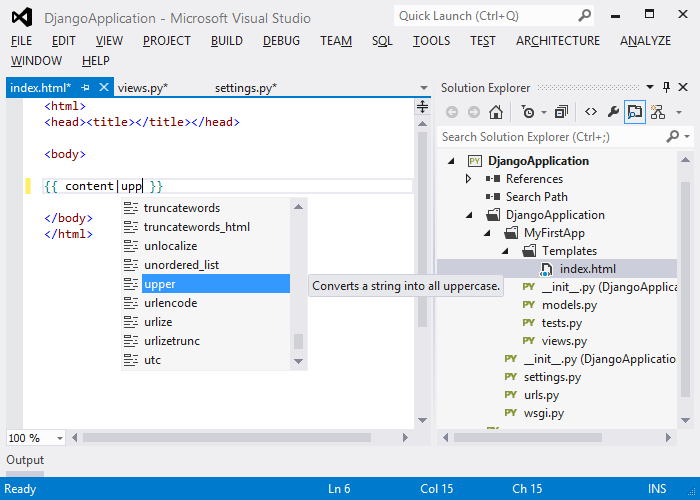The height and width of the screenshot is (500, 700).
Task: Click the editor split-window handle icon
Action: coord(422,107)
